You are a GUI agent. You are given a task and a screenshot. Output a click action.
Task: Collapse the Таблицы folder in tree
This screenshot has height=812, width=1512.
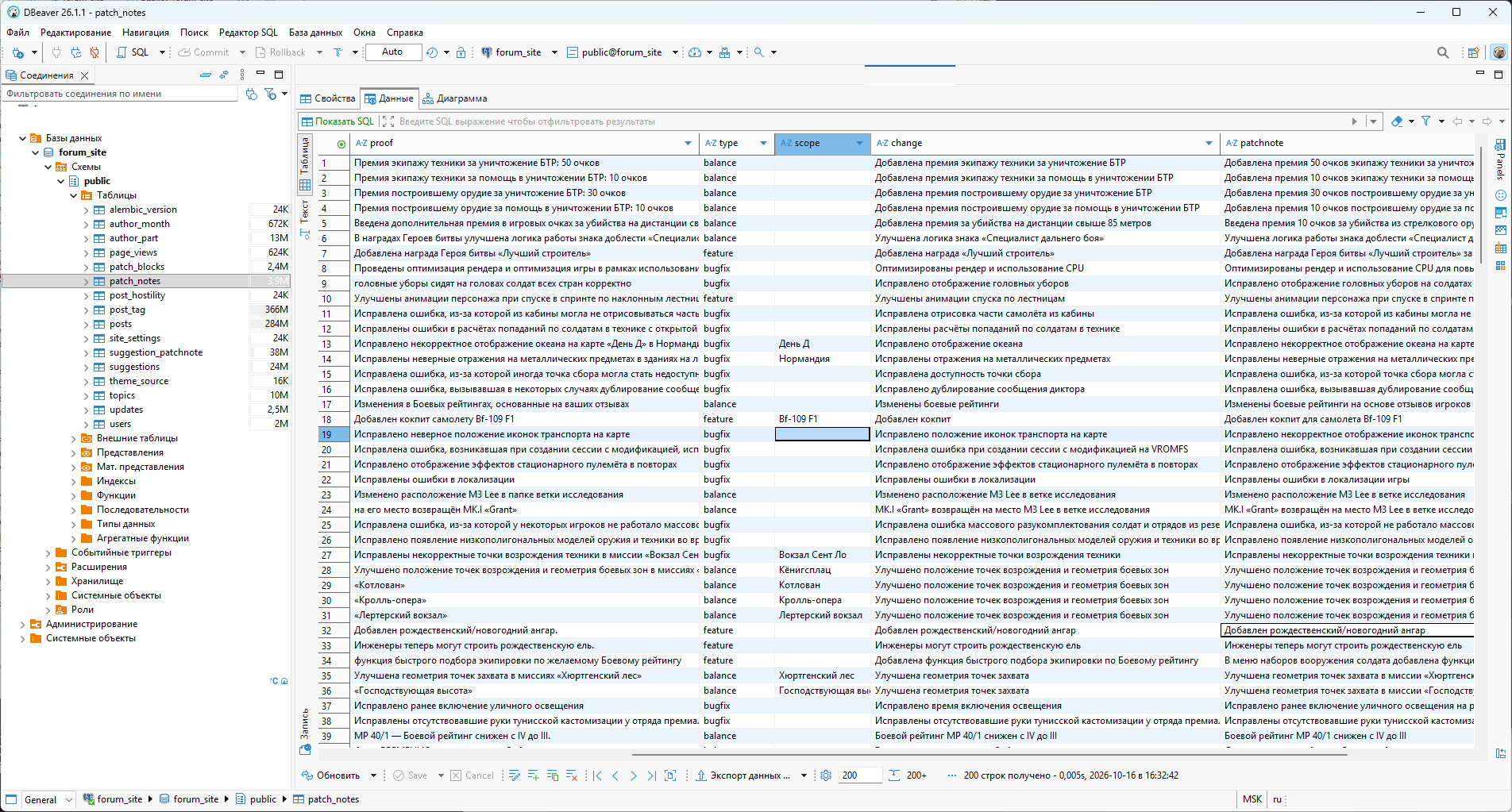tap(74, 195)
